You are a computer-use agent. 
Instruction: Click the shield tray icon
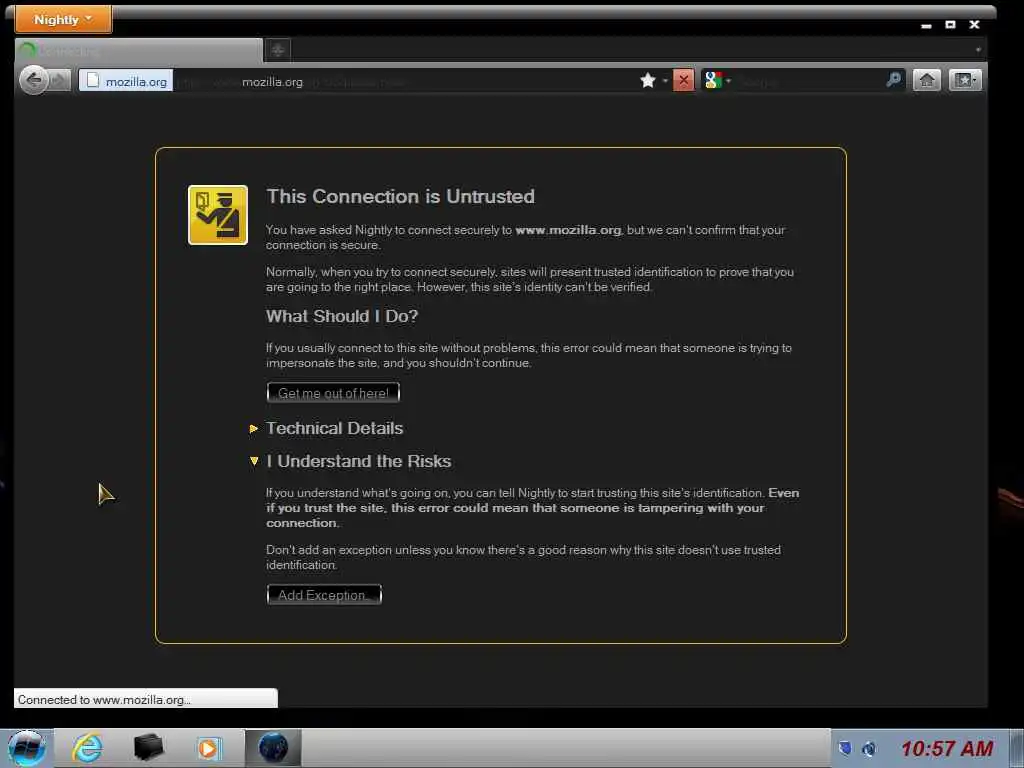pyautogui.click(x=844, y=748)
